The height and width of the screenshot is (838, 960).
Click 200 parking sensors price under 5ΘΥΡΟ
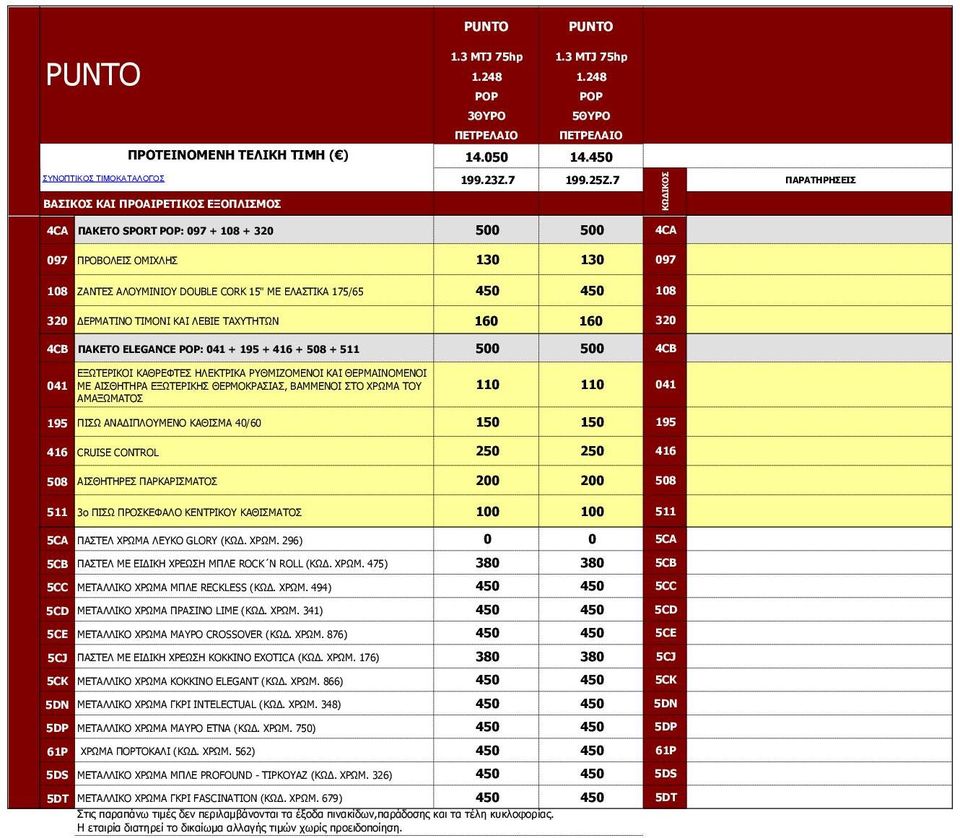(x=592, y=481)
